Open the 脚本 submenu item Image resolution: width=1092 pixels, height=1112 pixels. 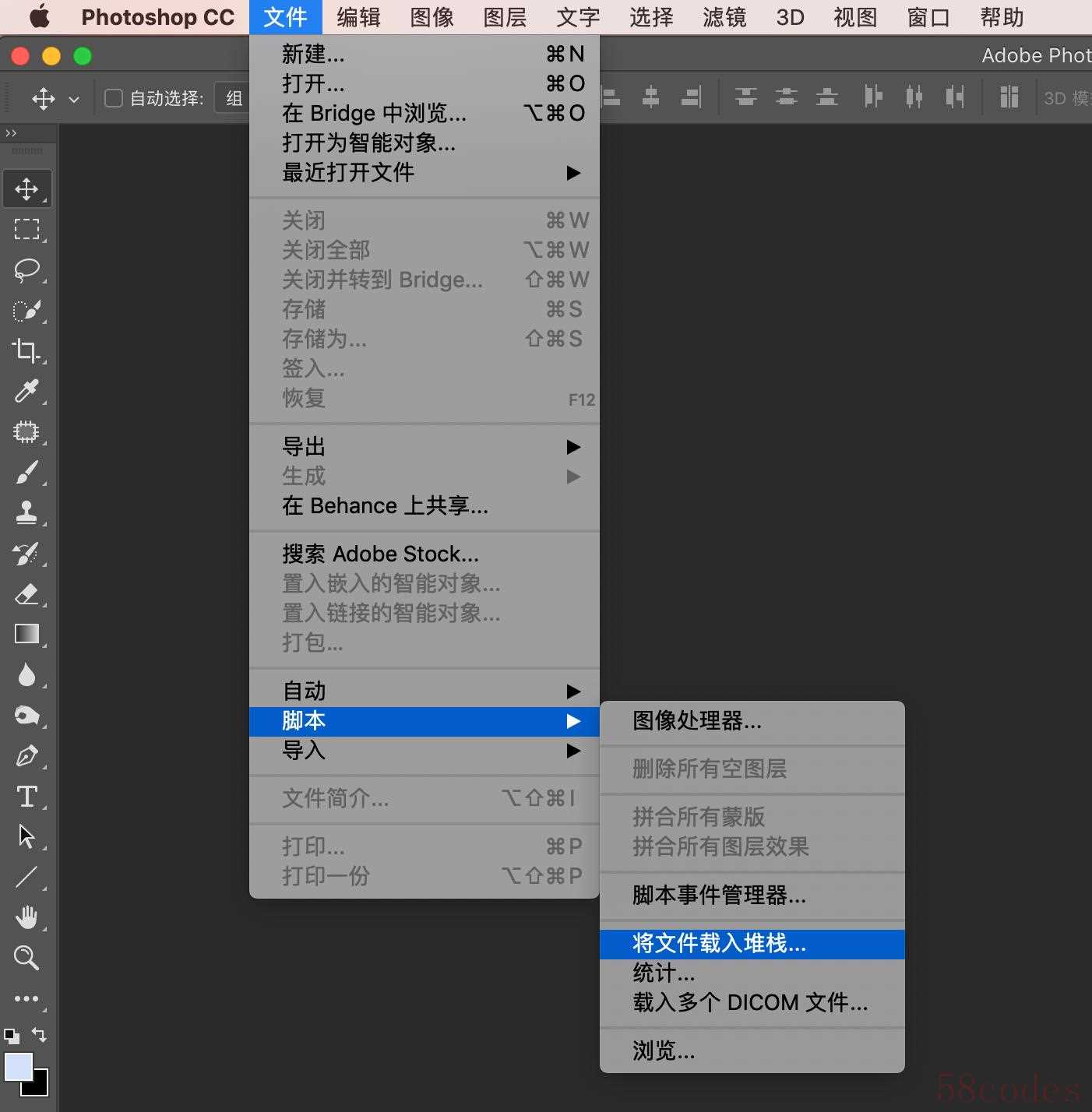424,721
